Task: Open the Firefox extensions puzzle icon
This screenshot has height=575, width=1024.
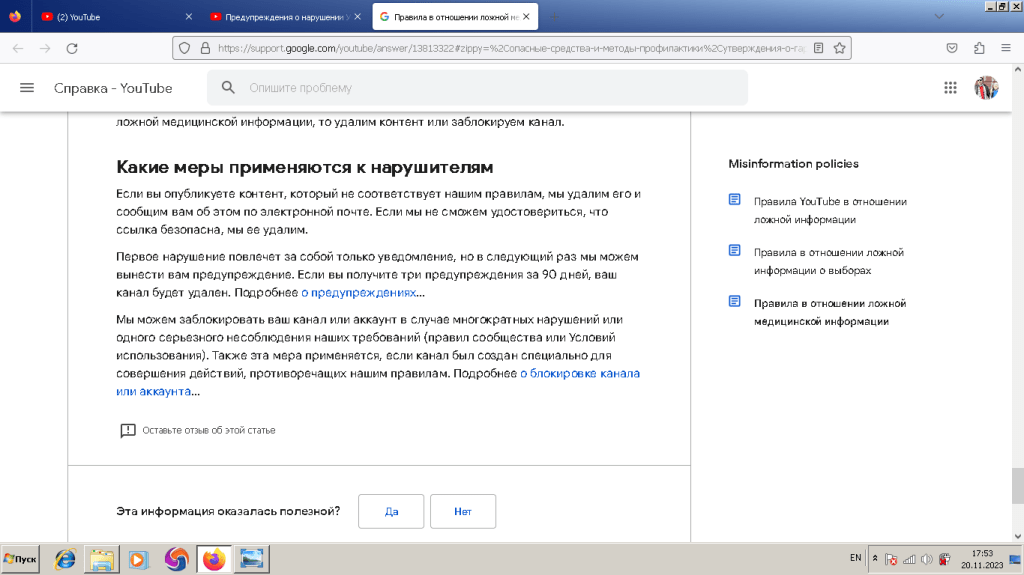Action: (x=979, y=47)
